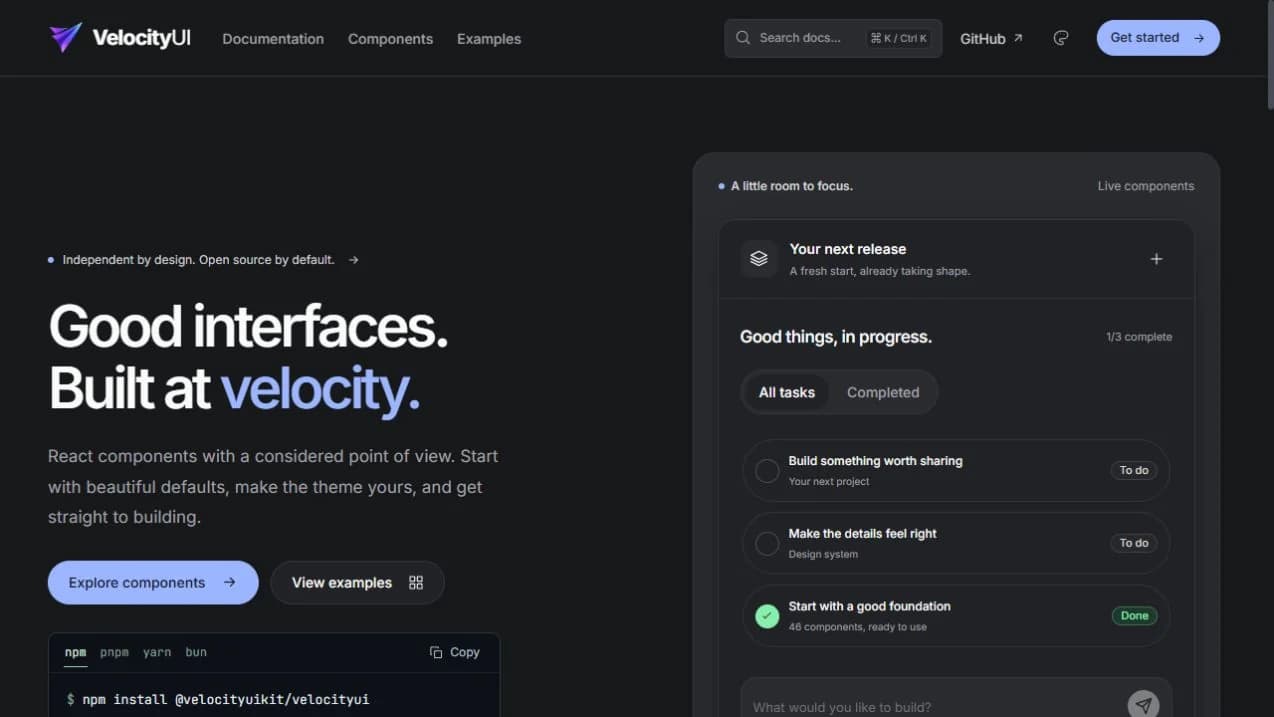The width and height of the screenshot is (1274, 717).
Task: Select the yarn install tab
Action: [x=157, y=652]
